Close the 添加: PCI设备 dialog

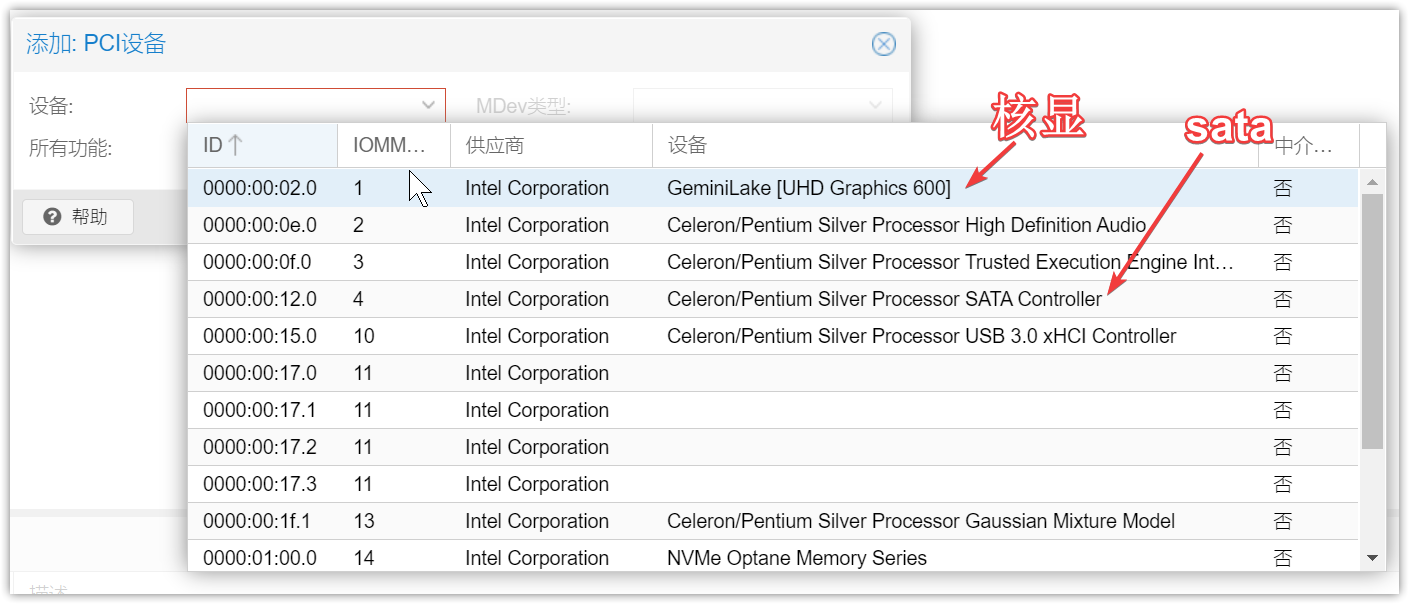(883, 44)
